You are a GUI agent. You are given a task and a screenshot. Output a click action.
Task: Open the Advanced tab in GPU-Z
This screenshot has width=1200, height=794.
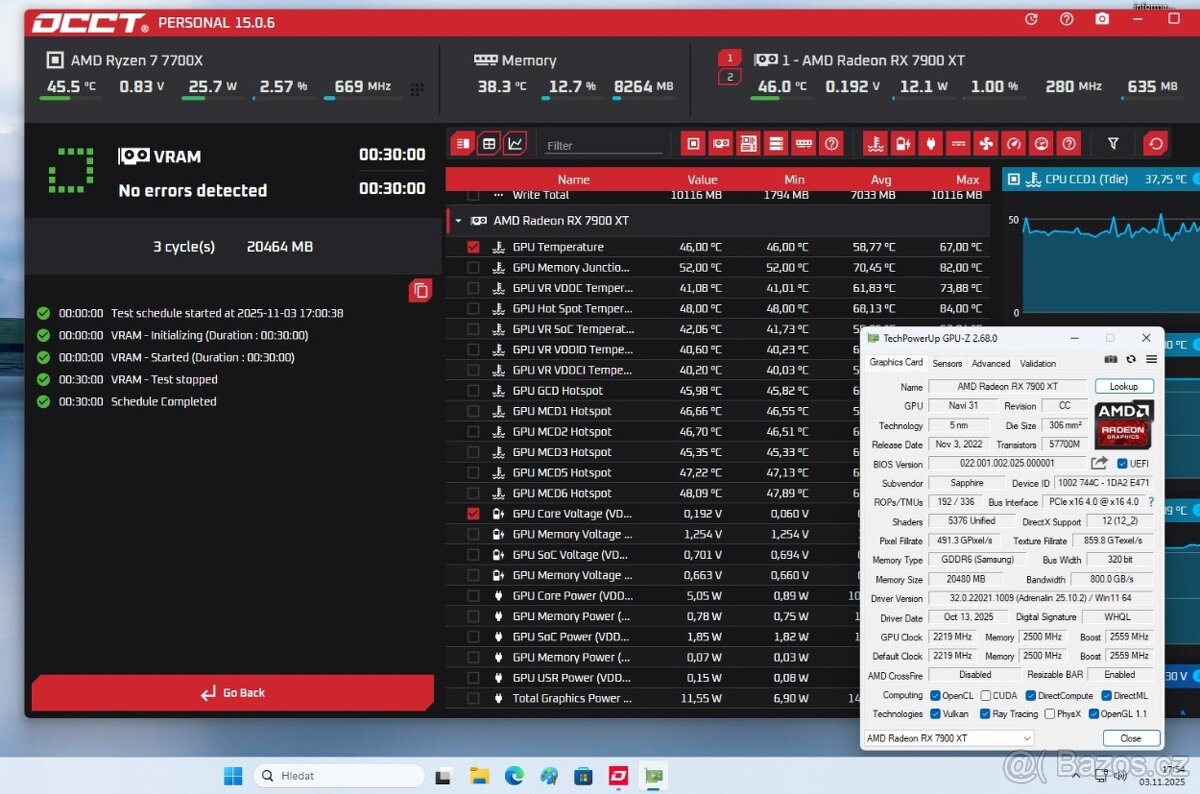click(x=990, y=363)
